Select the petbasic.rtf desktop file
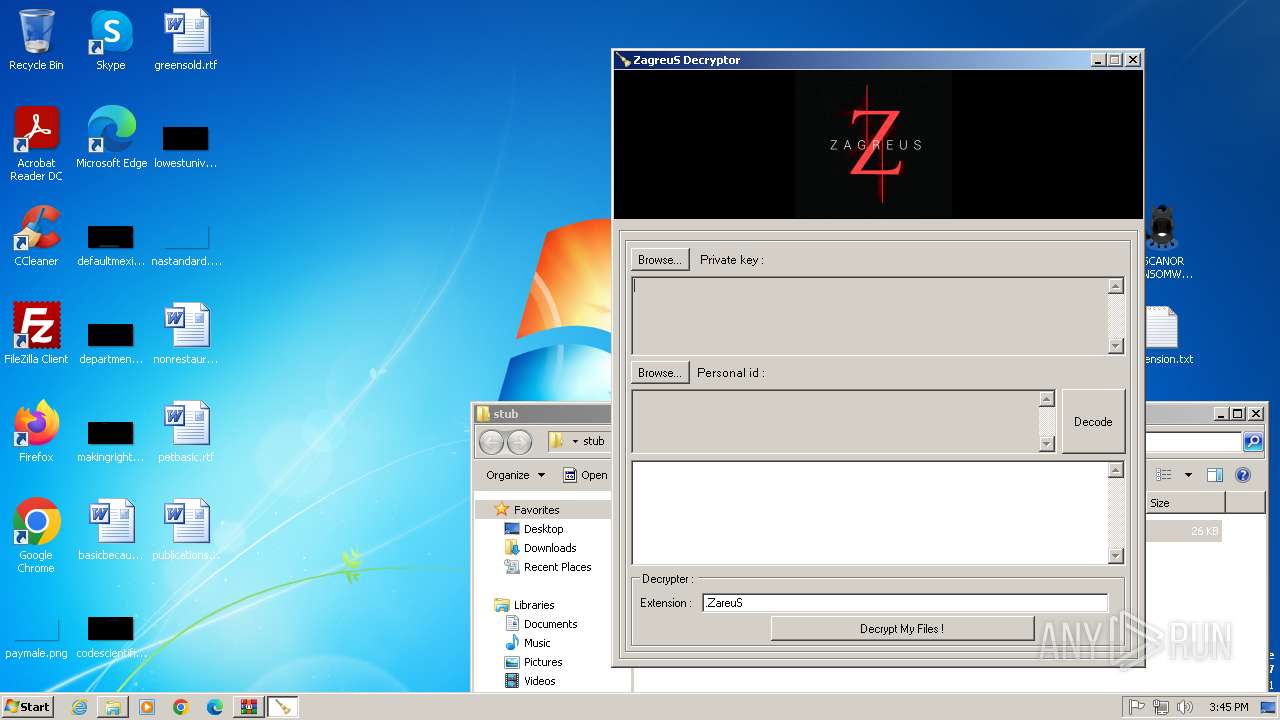Screen dimensions: 1280x720 tap(186, 432)
